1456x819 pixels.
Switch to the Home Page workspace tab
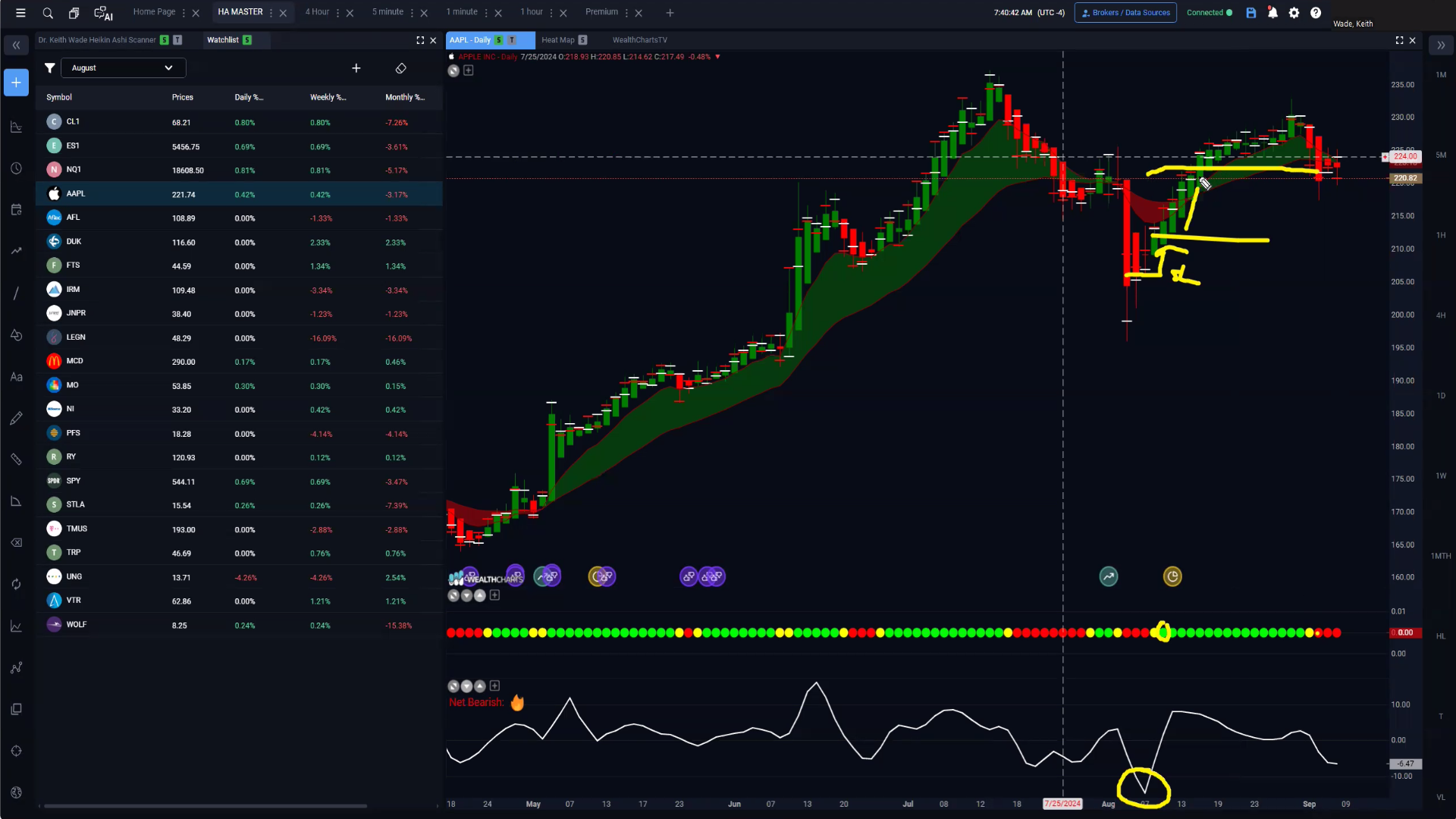(x=154, y=12)
